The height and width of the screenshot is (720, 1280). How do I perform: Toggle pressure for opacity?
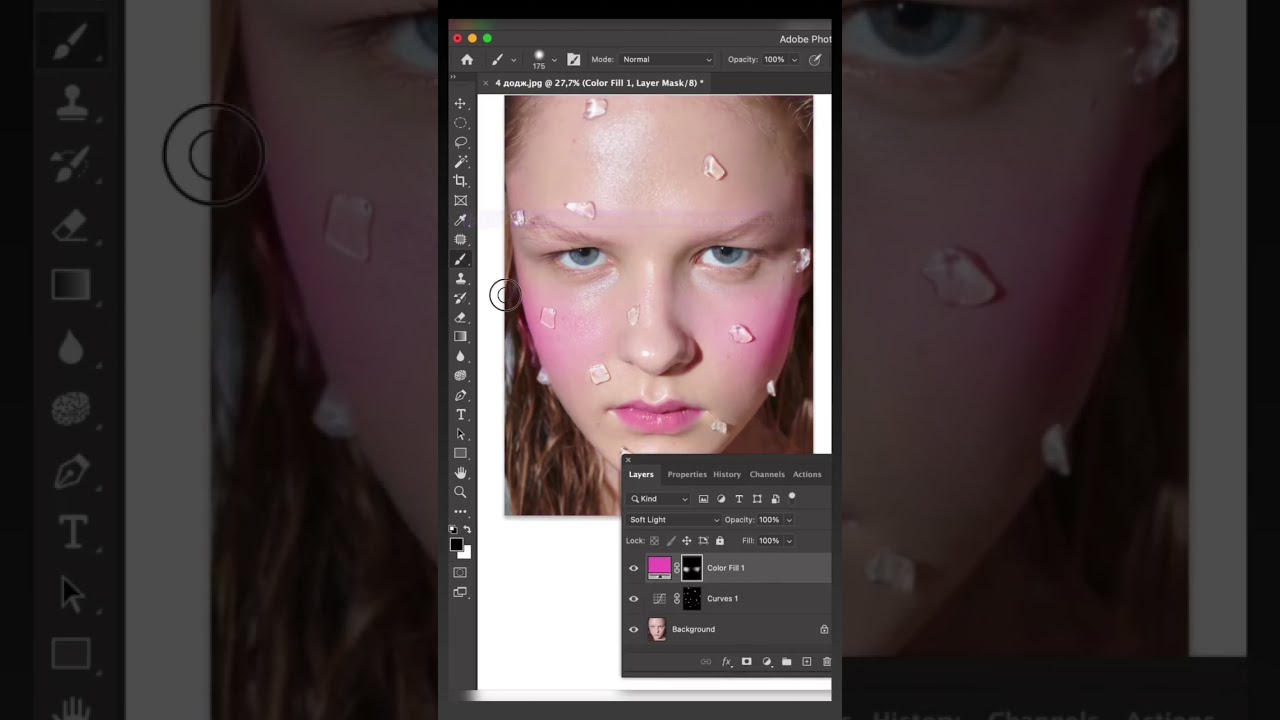(815, 60)
